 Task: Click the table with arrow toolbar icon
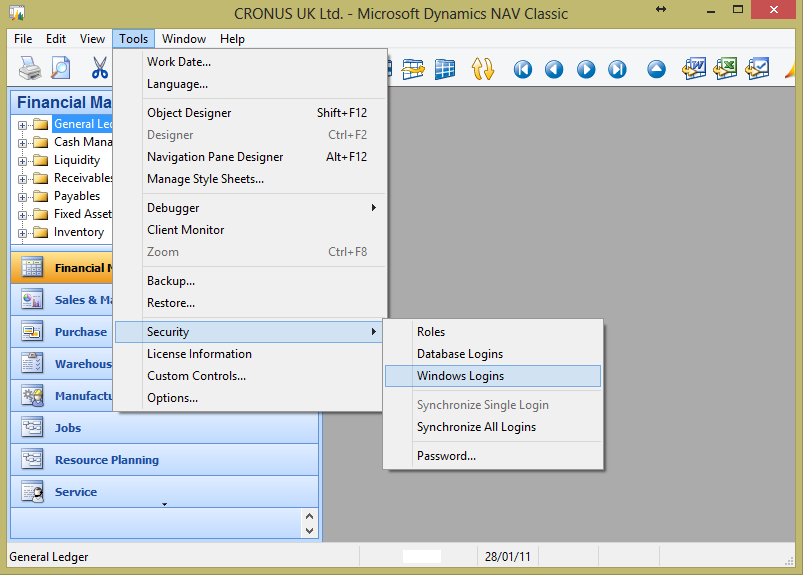point(413,69)
